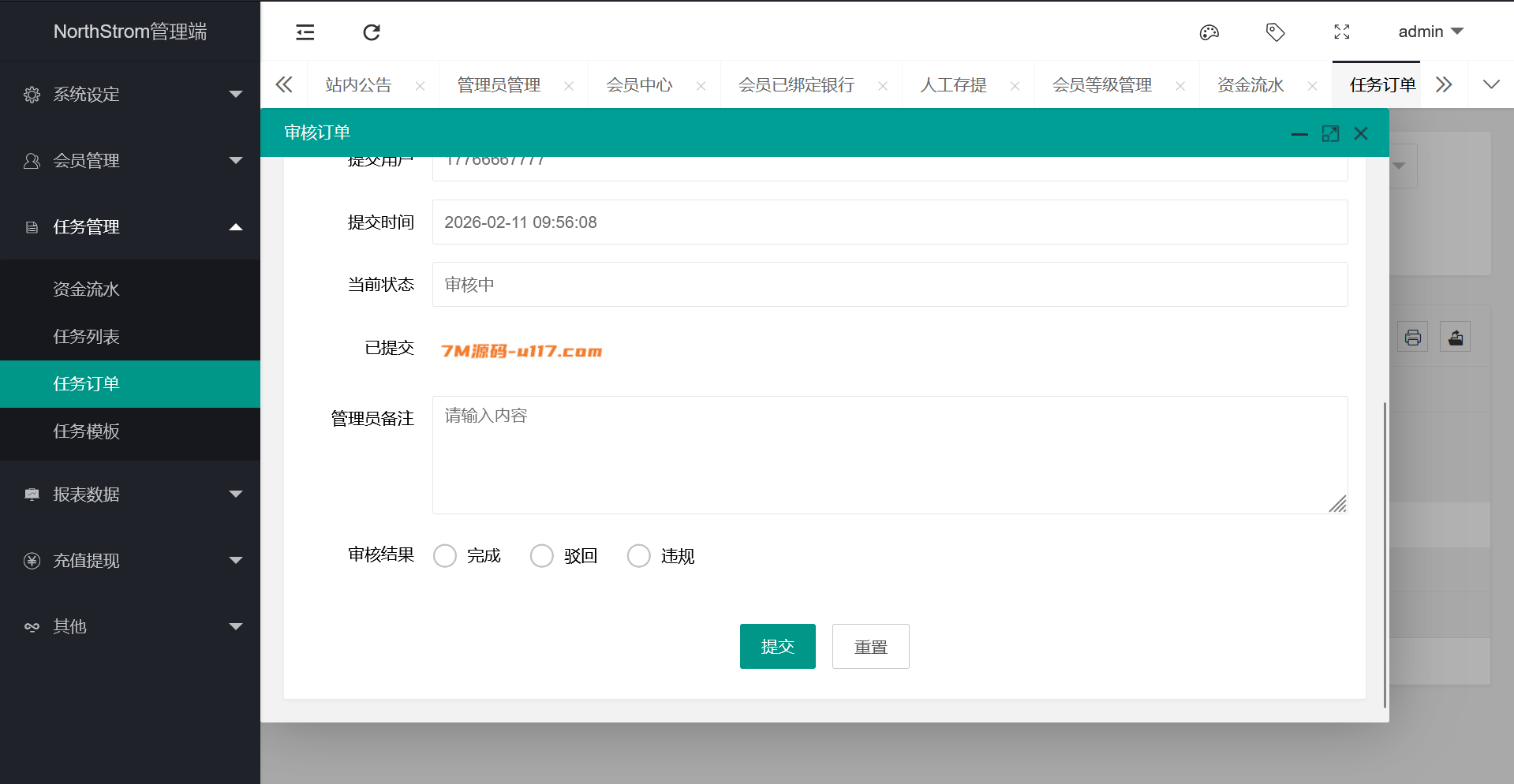1514x784 pixels.
Task: Expand the 系统设定 sidebar menu
Action: 130,95
